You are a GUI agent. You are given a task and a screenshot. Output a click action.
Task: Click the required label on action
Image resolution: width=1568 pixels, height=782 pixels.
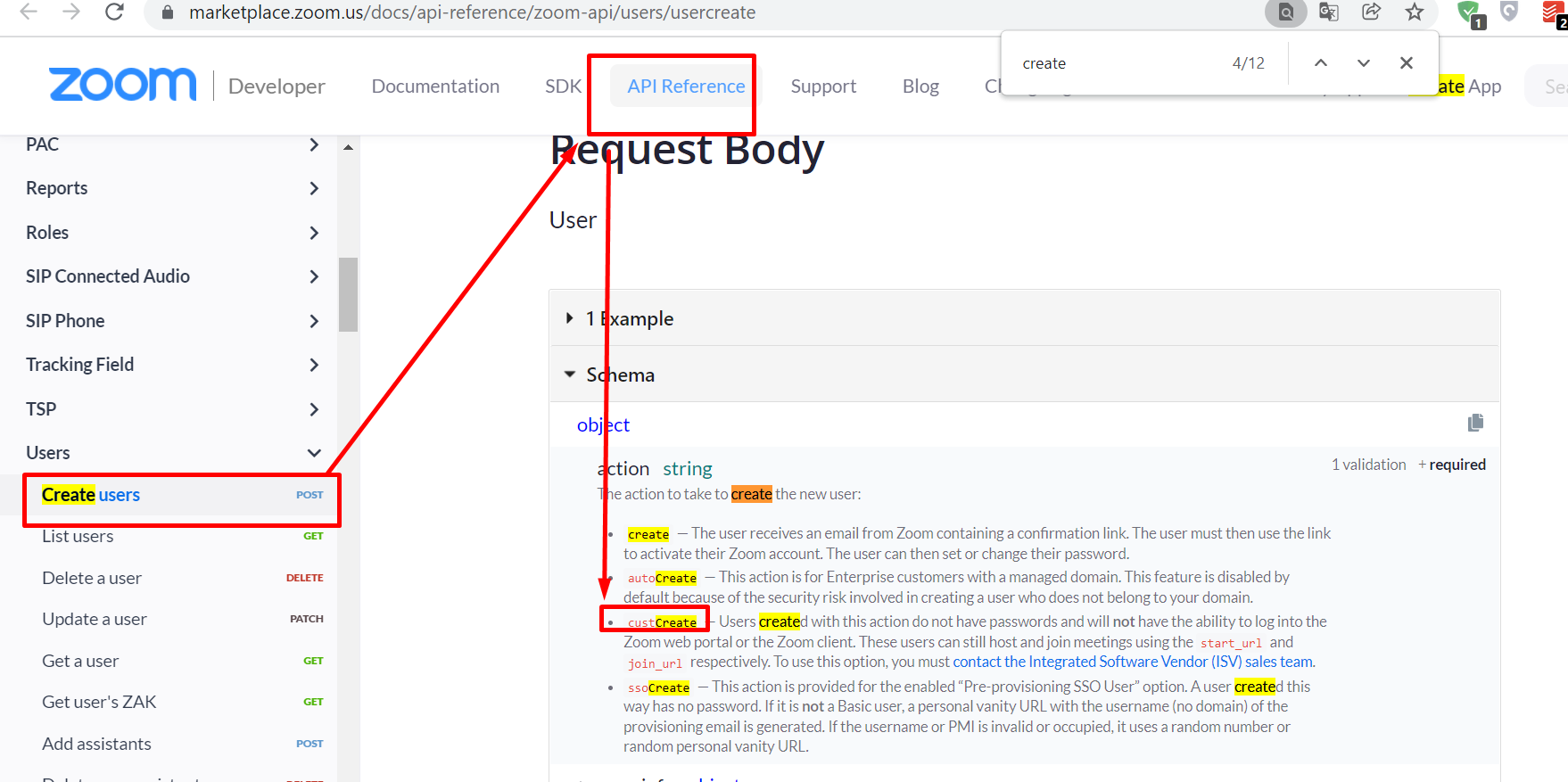(1457, 465)
